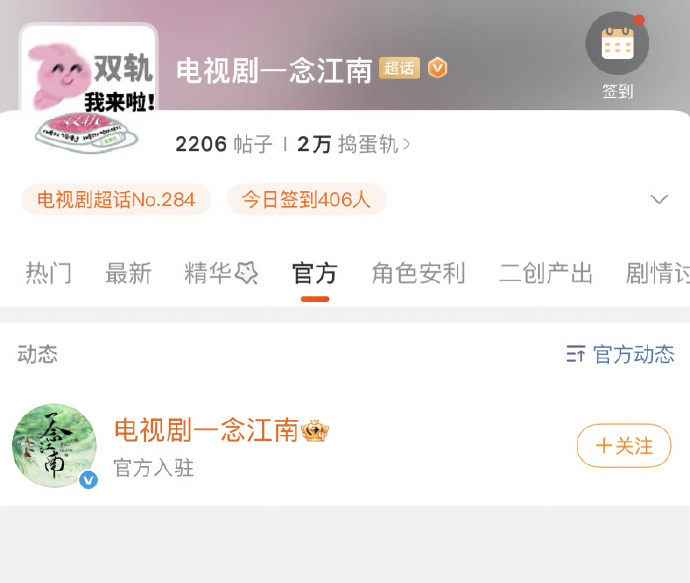Image resolution: width=690 pixels, height=583 pixels.
Task: Open the 2万 捣蛋轨 followers list
Action: 354,144
